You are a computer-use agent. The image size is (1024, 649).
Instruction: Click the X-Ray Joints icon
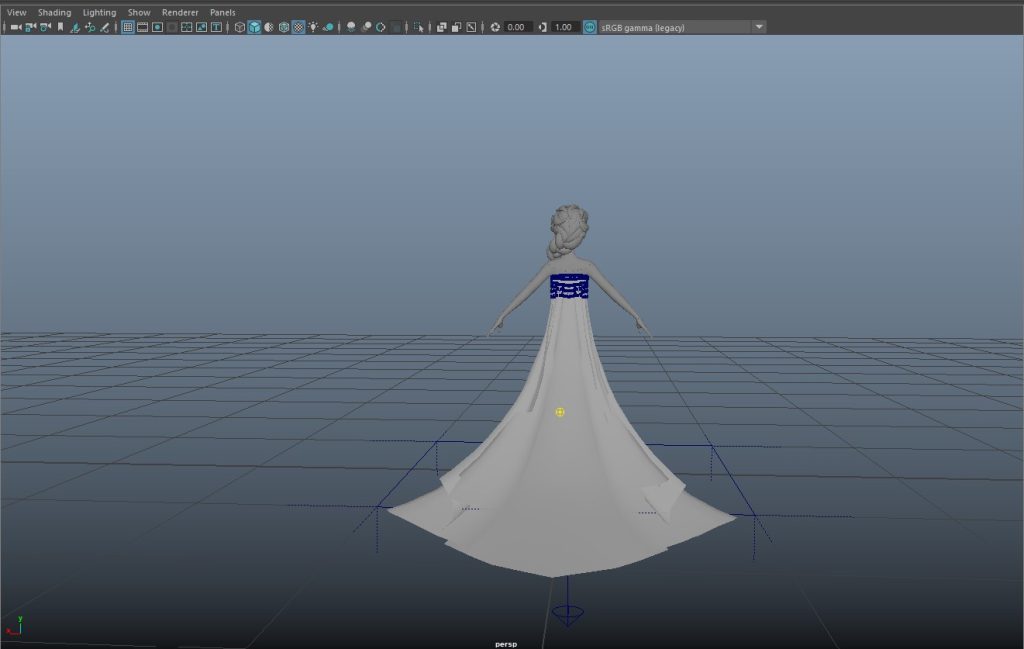point(471,27)
